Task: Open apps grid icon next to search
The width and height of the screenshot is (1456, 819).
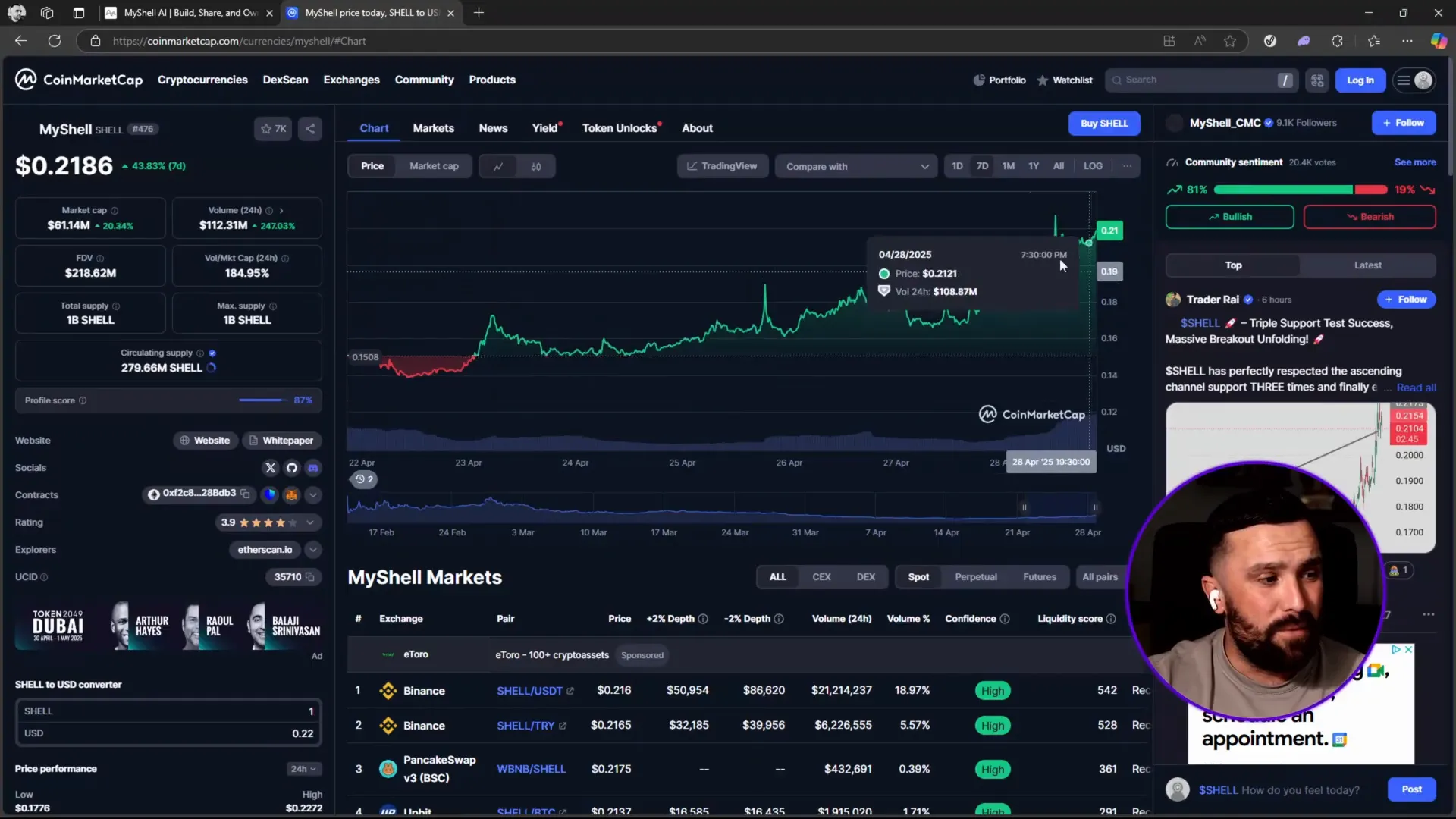Action: tap(1317, 80)
